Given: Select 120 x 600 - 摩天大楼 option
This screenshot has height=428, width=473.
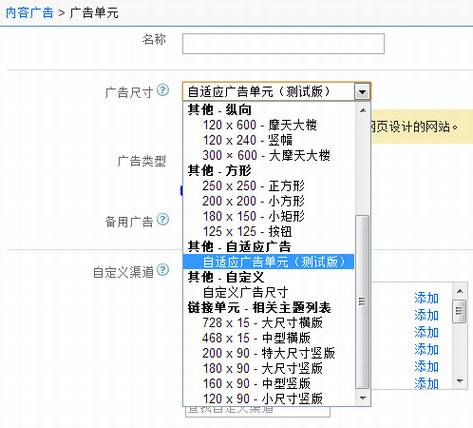Looking at the screenshot, I should pyautogui.click(x=260, y=125).
